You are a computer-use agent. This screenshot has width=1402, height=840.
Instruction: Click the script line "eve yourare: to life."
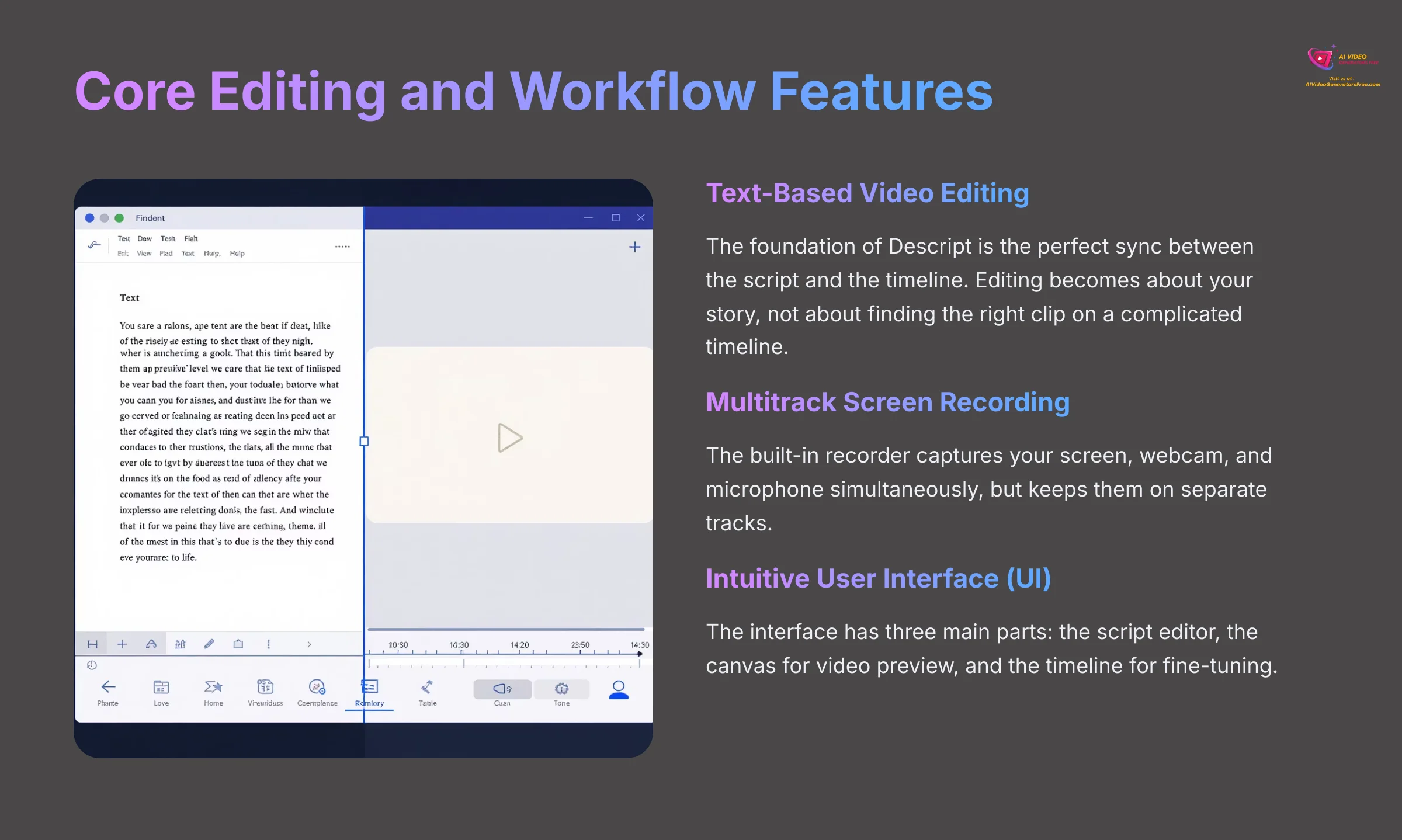(158, 557)
